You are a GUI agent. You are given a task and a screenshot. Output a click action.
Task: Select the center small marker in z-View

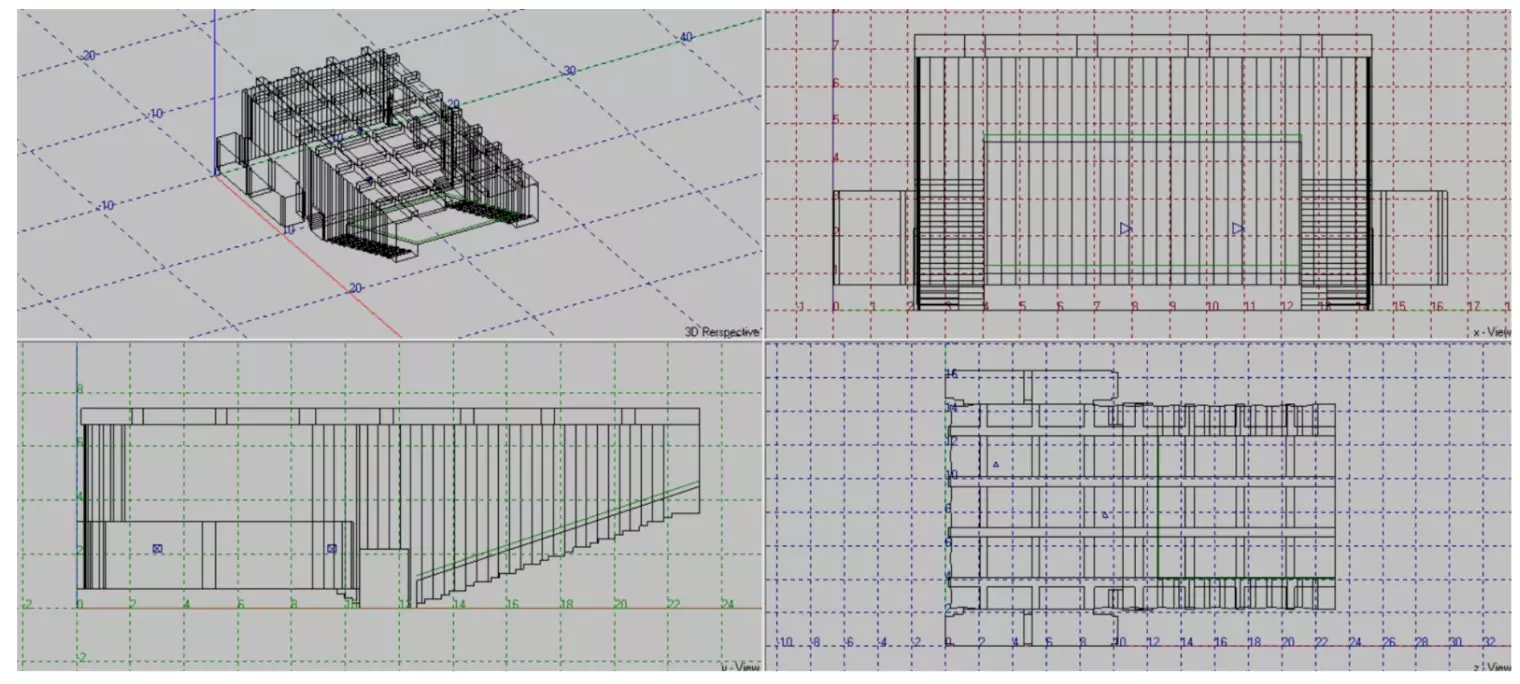click(1105, 514)
